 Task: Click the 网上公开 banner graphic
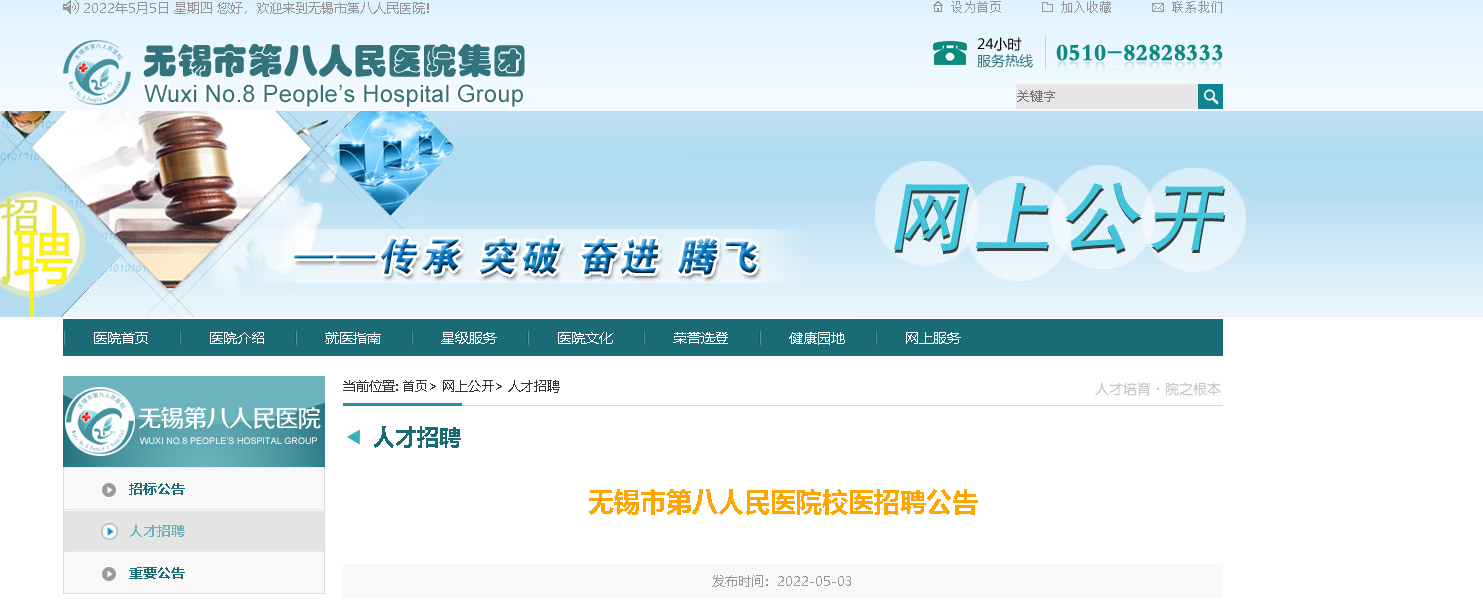[x=1060, y=220]
